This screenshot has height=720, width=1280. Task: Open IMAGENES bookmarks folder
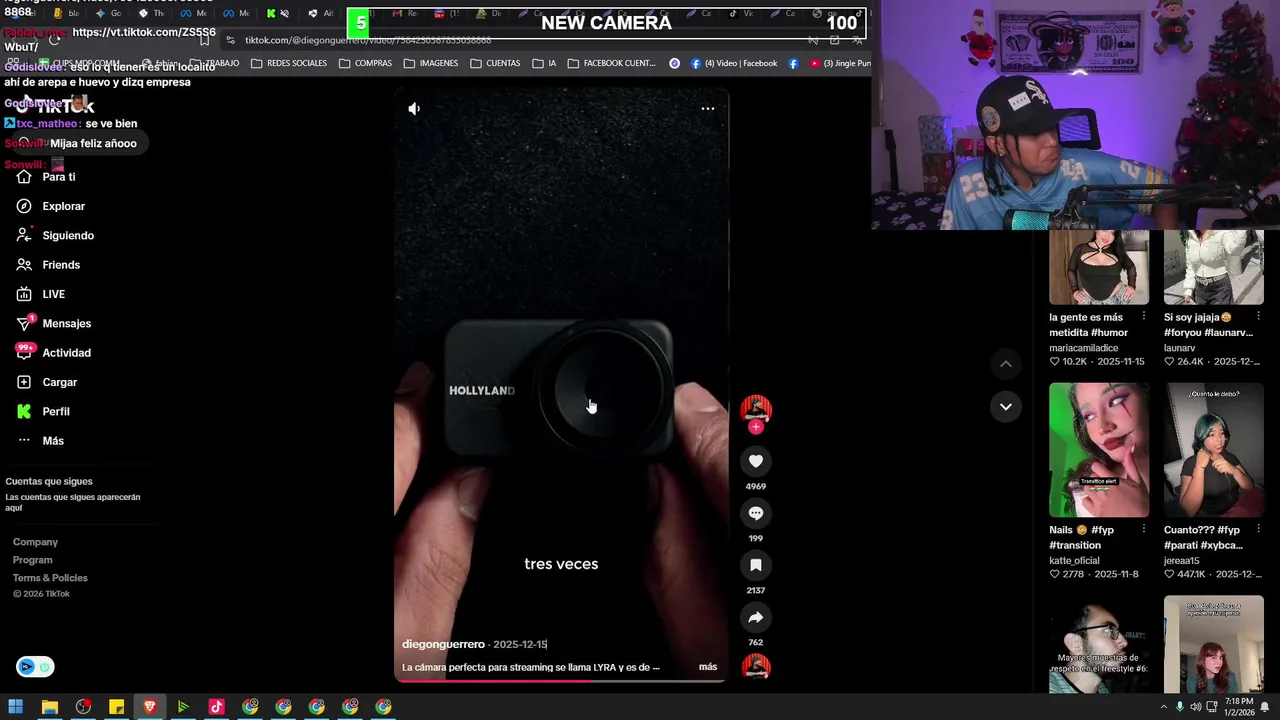coord(431,63)
